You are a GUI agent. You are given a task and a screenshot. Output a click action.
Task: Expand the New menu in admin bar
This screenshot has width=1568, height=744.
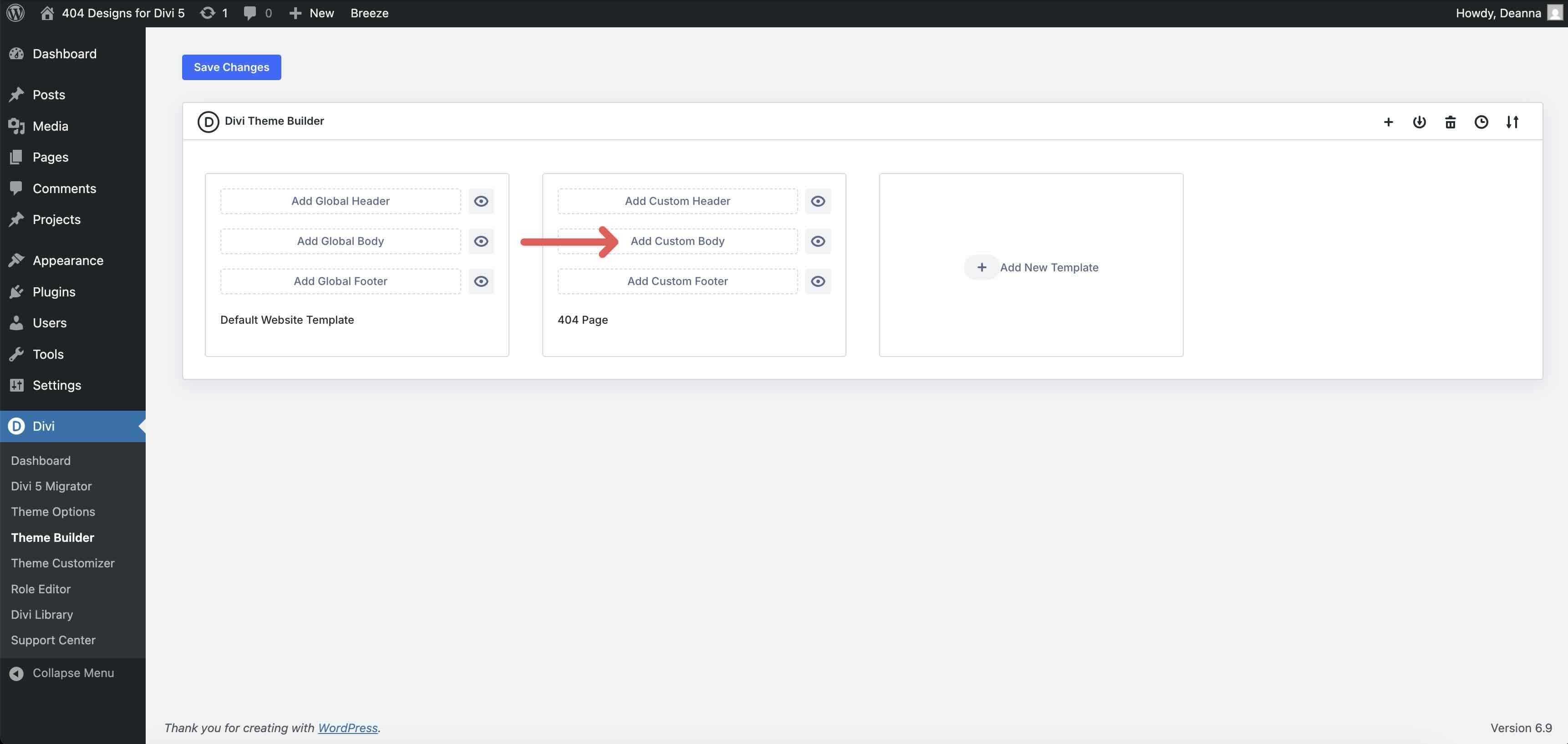coord(312,13)
